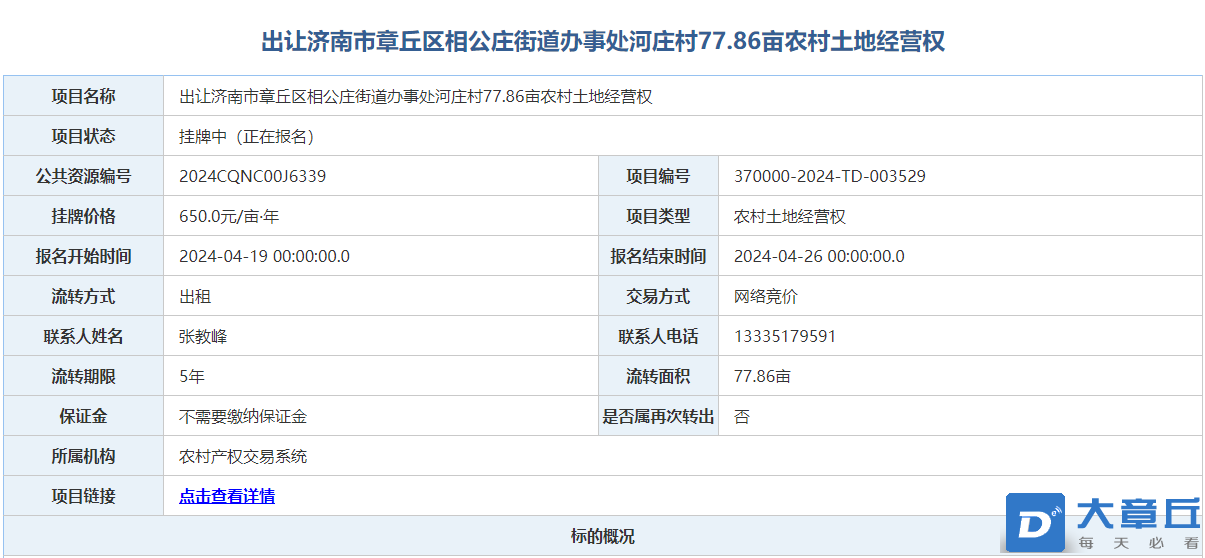The width and height of the screenshot is (1205, 558).
Task: Click deposit value 不需要缴纳保证金
Action: tap(243, 416)
